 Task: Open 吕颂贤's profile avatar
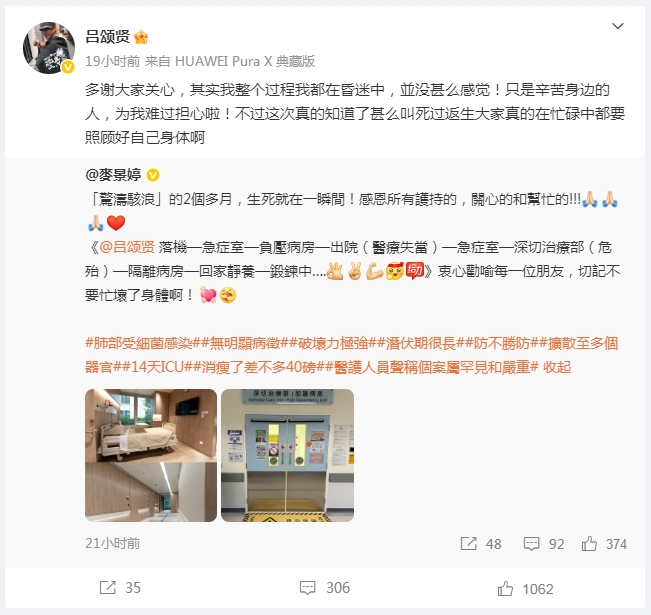coord(49,48)
